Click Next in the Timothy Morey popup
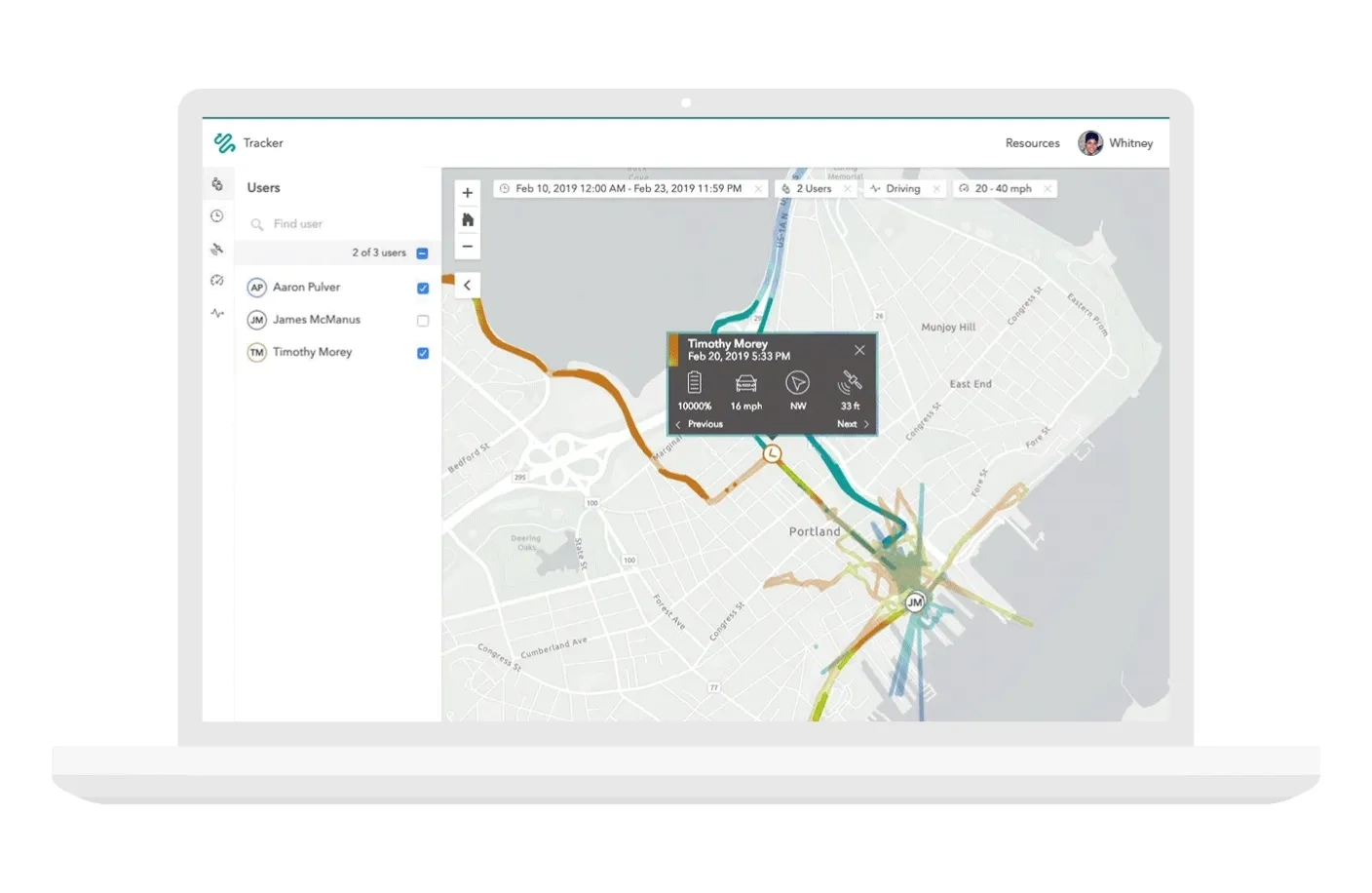The width and height of the screenshot is (1372, 893). (846, 424)
